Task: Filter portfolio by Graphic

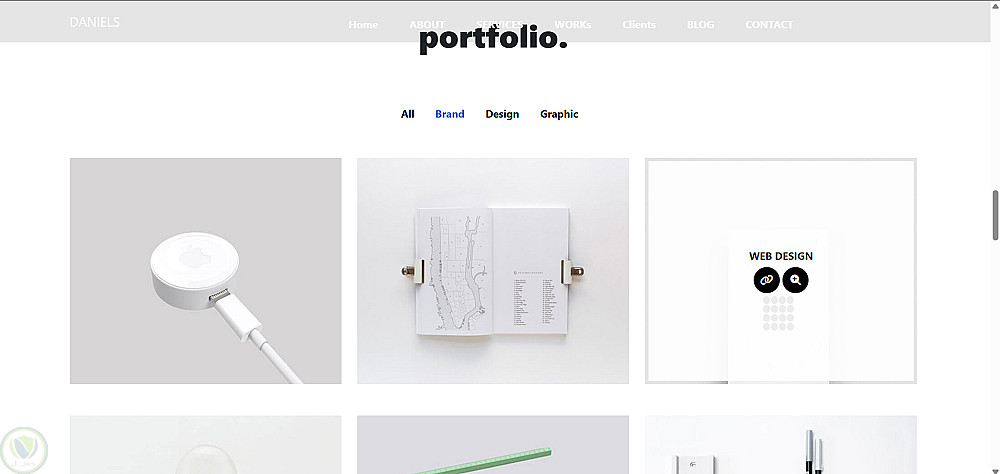Action: pos(559,114)
